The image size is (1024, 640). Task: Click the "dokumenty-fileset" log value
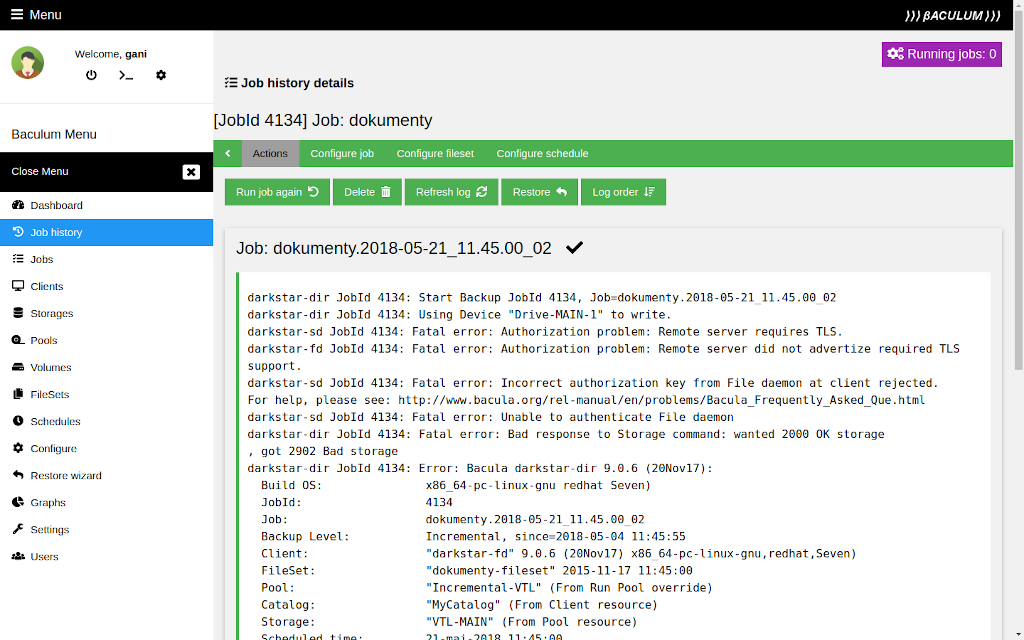(490, 571)
